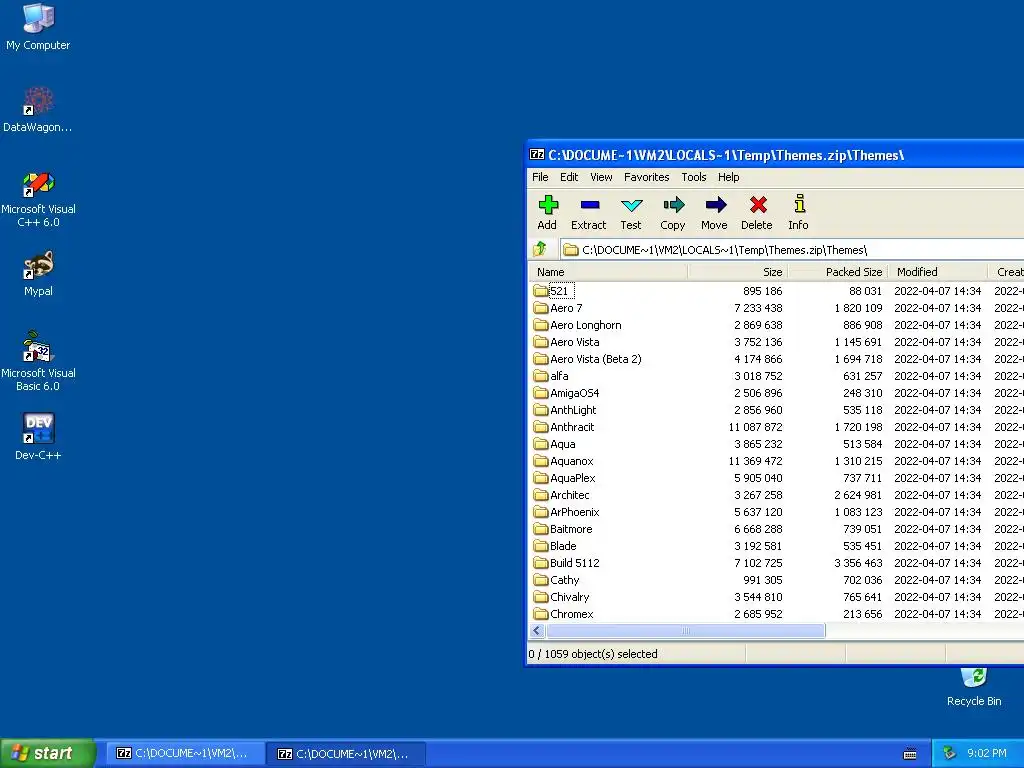
Task: Select the AmigaOS4 folder
Action: coord(566,393)
